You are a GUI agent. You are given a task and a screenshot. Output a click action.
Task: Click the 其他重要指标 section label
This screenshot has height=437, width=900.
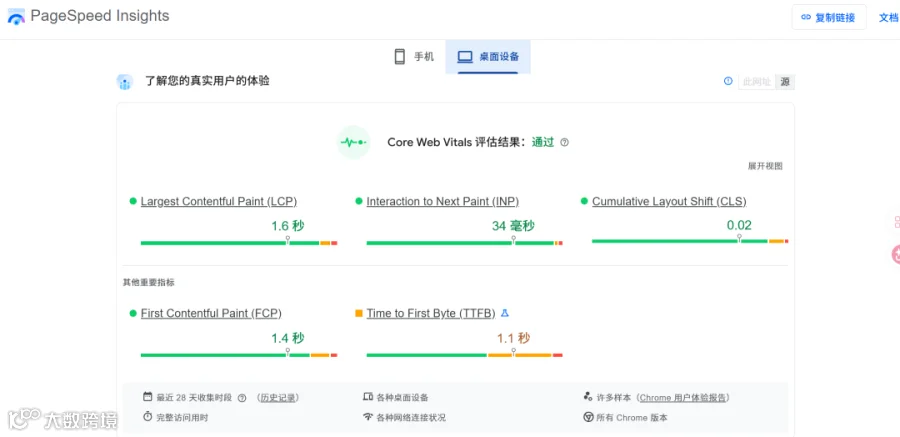tap(149, 283)
